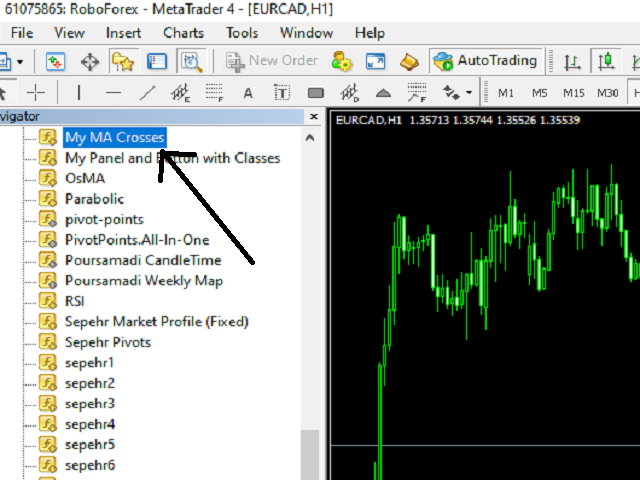Select Sepehr Market Profile (Fixed) indicator

tap(157, 322)
